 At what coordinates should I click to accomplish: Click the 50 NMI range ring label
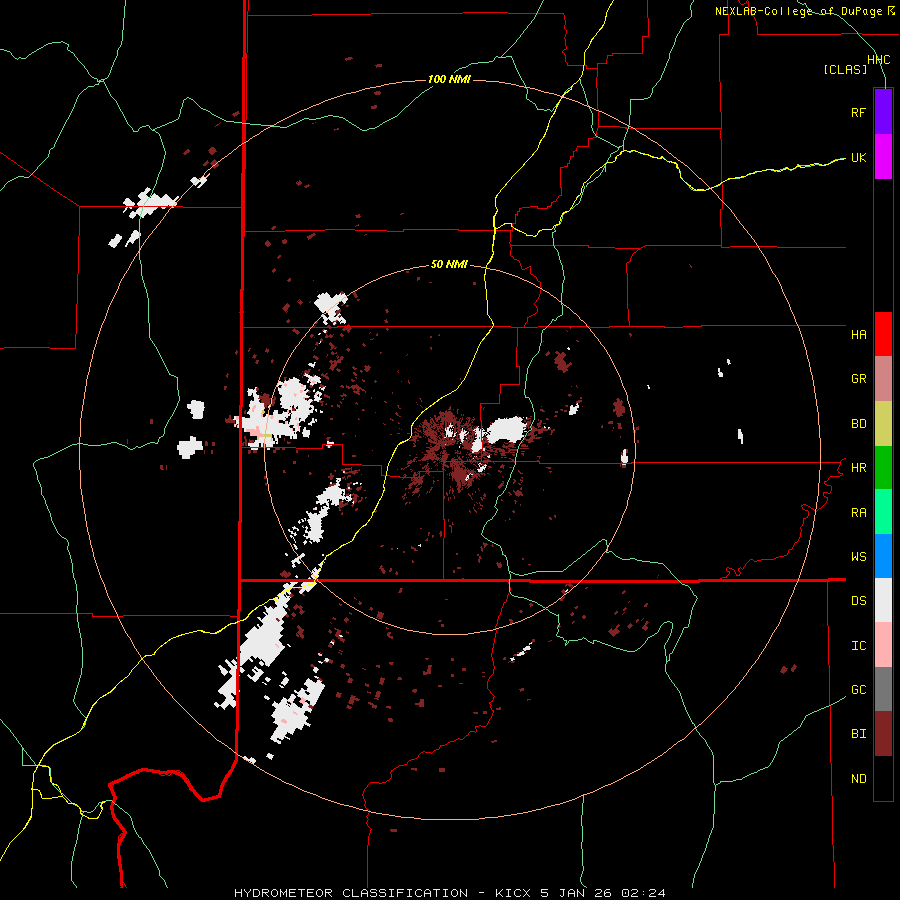[x=449, y=265]
